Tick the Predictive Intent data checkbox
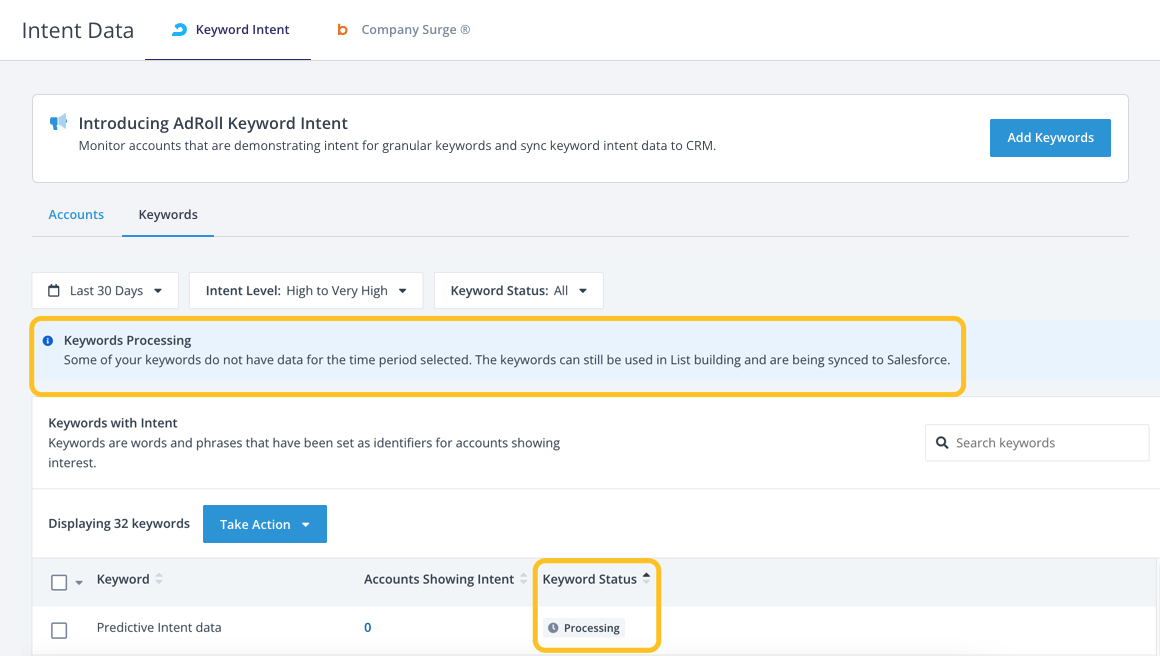This screenshot has width=1160, height=656. click(x=59, y=630)
